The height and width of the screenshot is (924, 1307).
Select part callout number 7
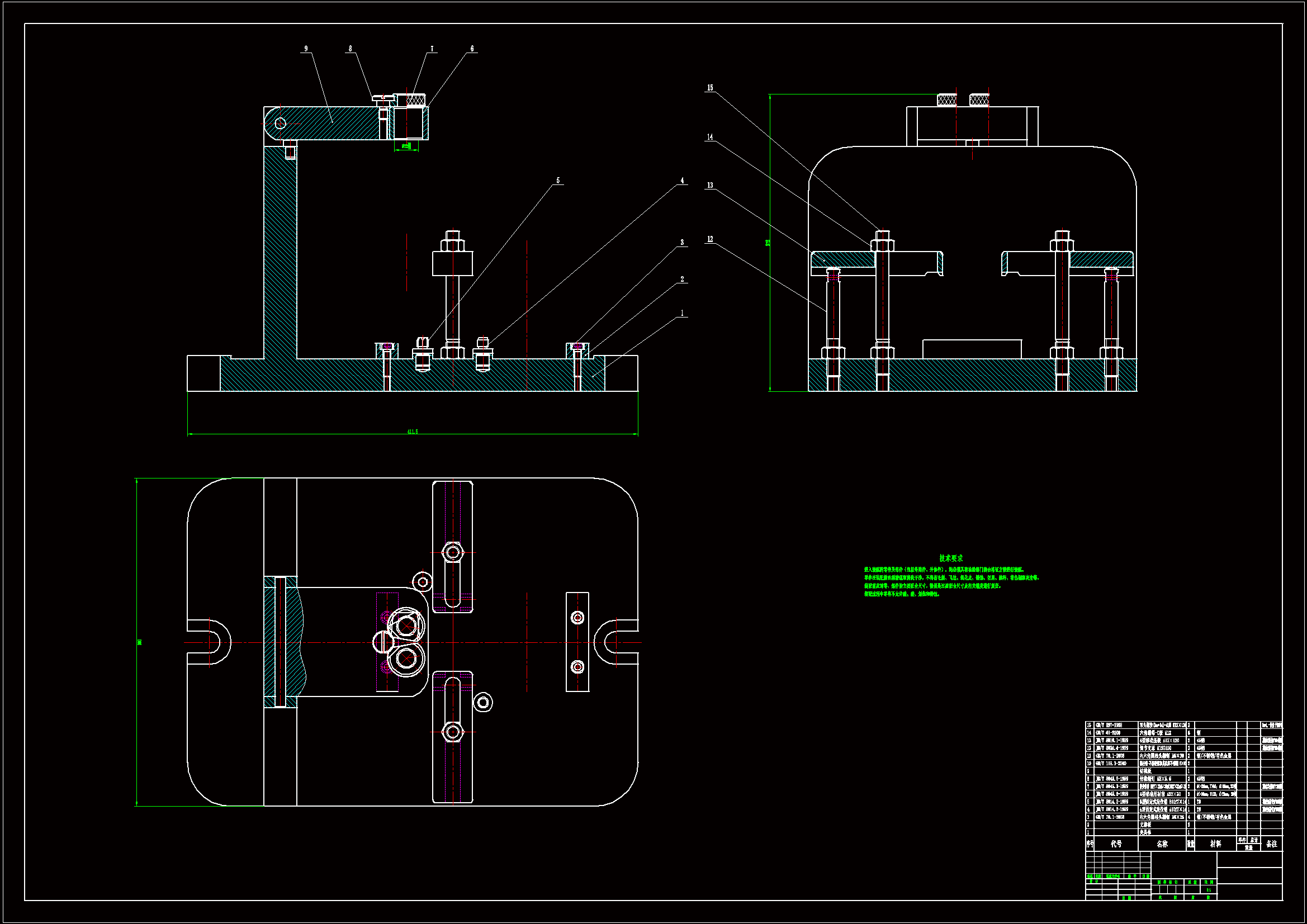(432, 49)
